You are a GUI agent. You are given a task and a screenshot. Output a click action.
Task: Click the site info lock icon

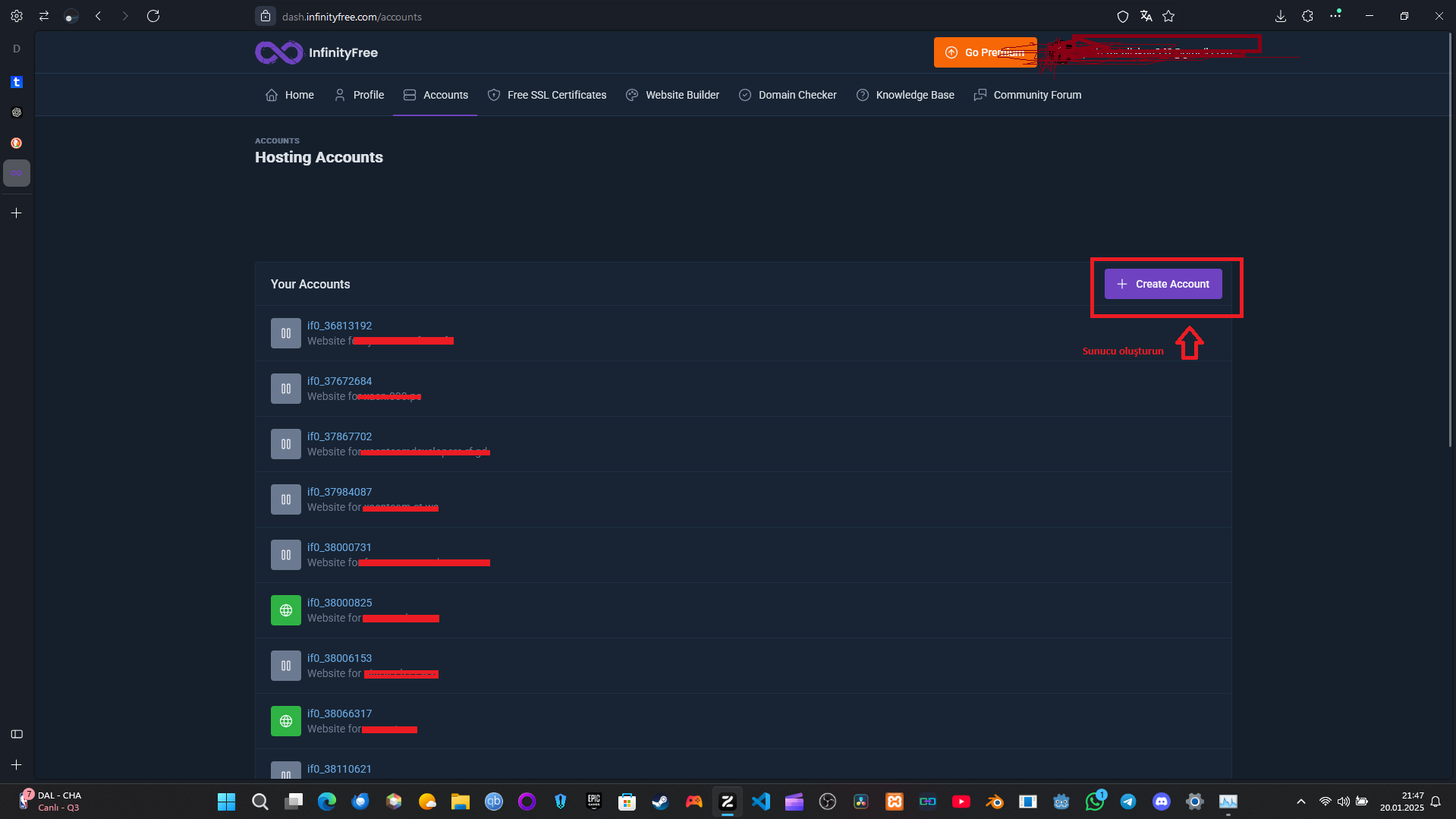click(266, 16)
